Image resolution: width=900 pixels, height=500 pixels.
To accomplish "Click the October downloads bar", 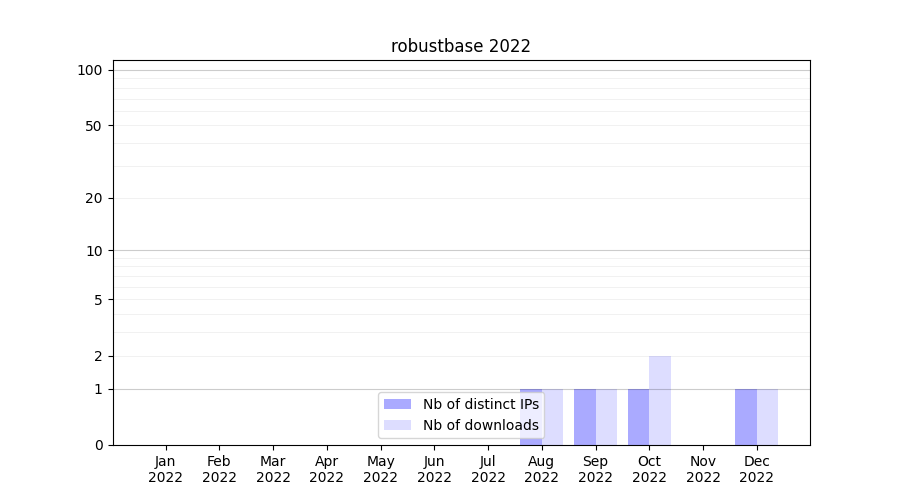I will pyautogui.click(x=660, y=400).
